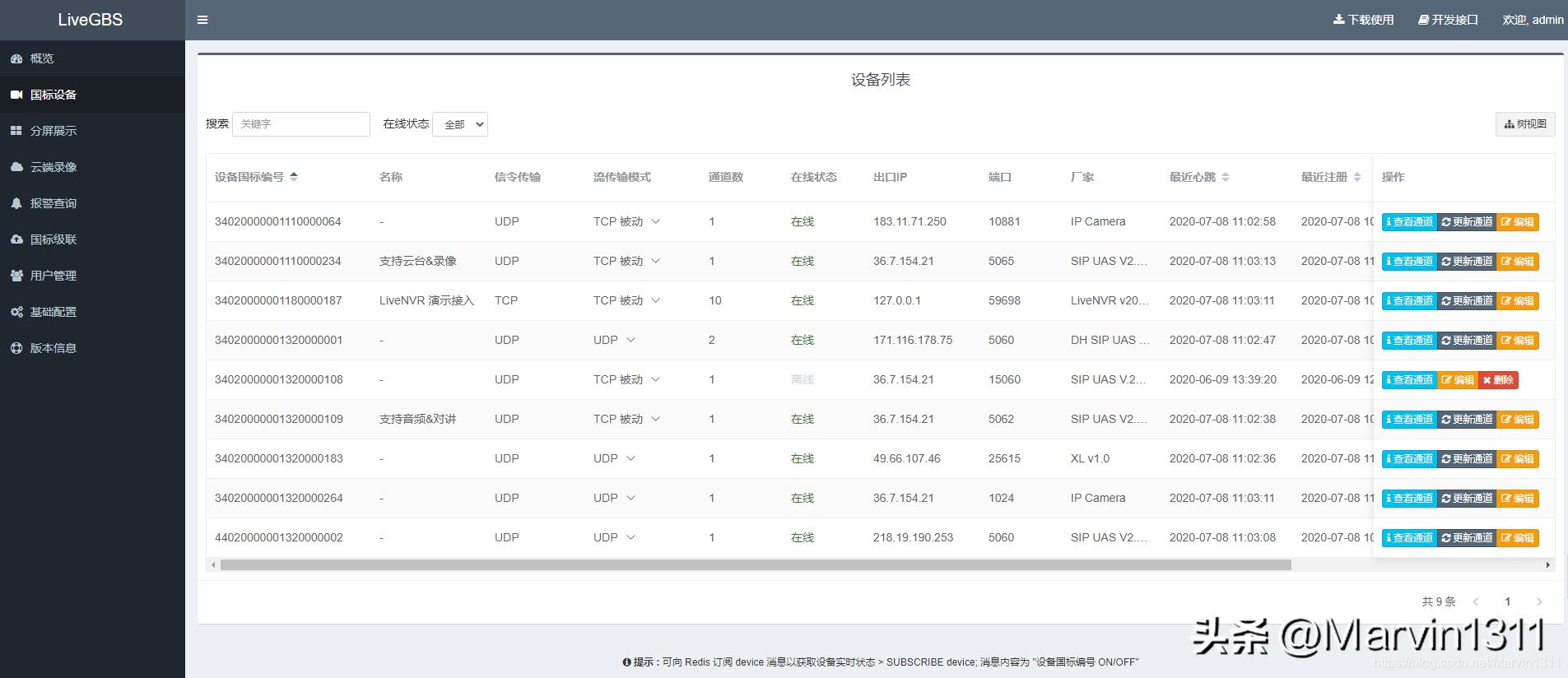This screenshot has width=1568, height=678.
Task: Click 查看通道 for 支持云台&录像 row
Action: pyautogui.click(x=1410, y=261)
